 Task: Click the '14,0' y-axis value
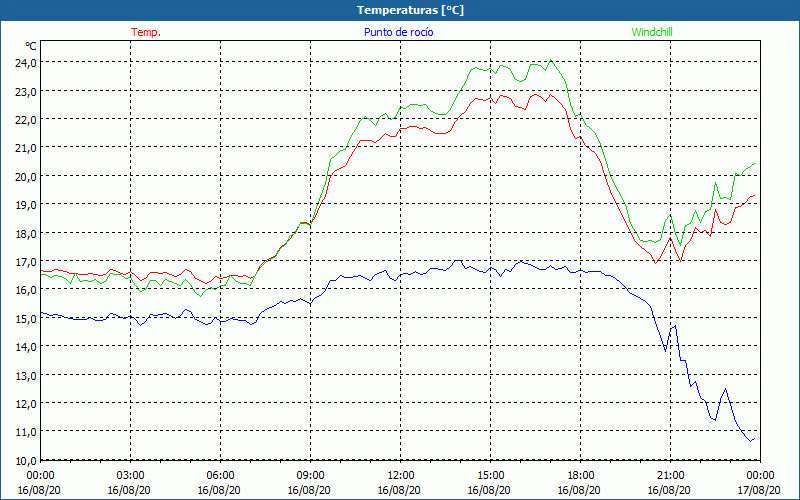coord(26,346)
